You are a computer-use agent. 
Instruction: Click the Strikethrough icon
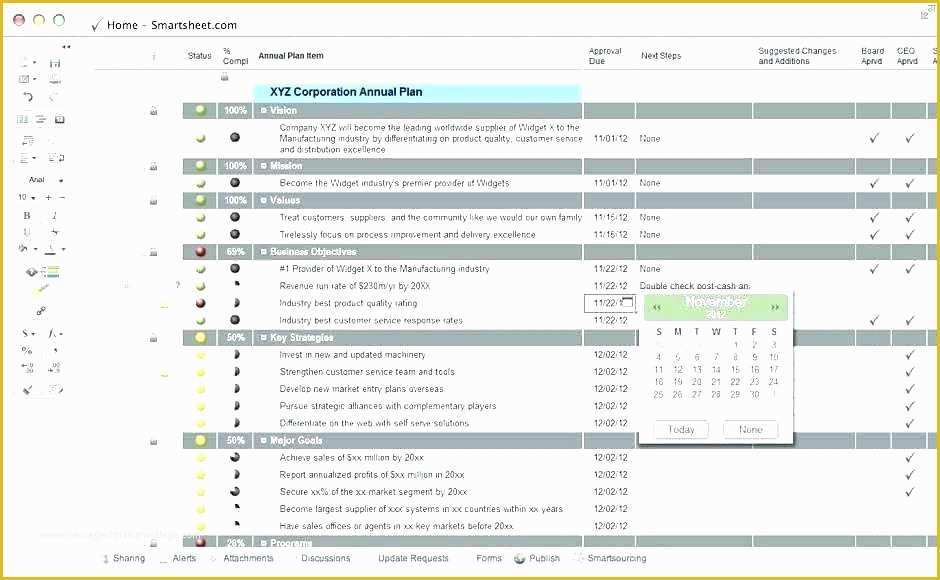(x=55, y=232)
